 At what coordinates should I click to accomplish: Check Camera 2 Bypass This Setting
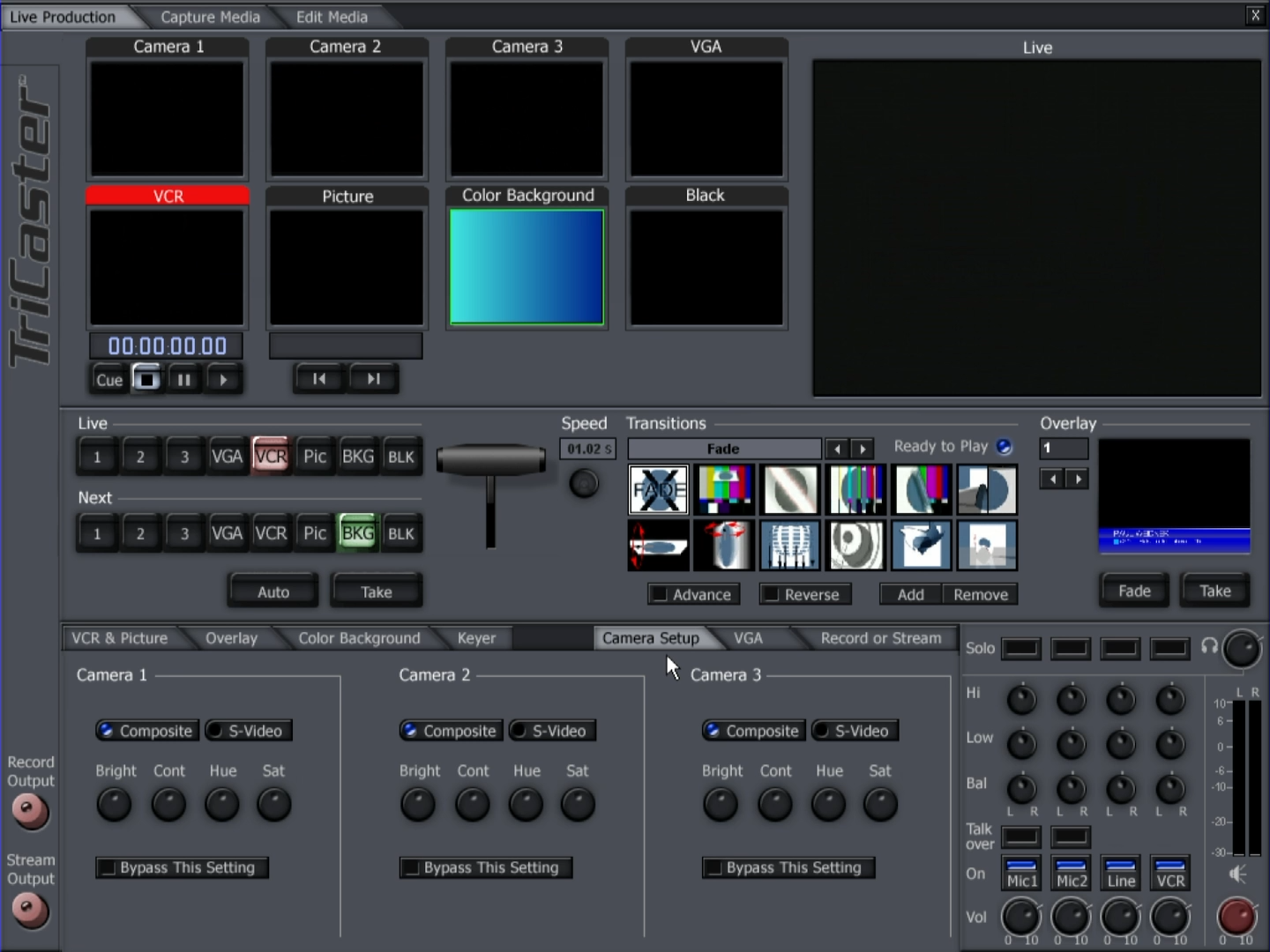pyautogui.click(x=485, y=867)
